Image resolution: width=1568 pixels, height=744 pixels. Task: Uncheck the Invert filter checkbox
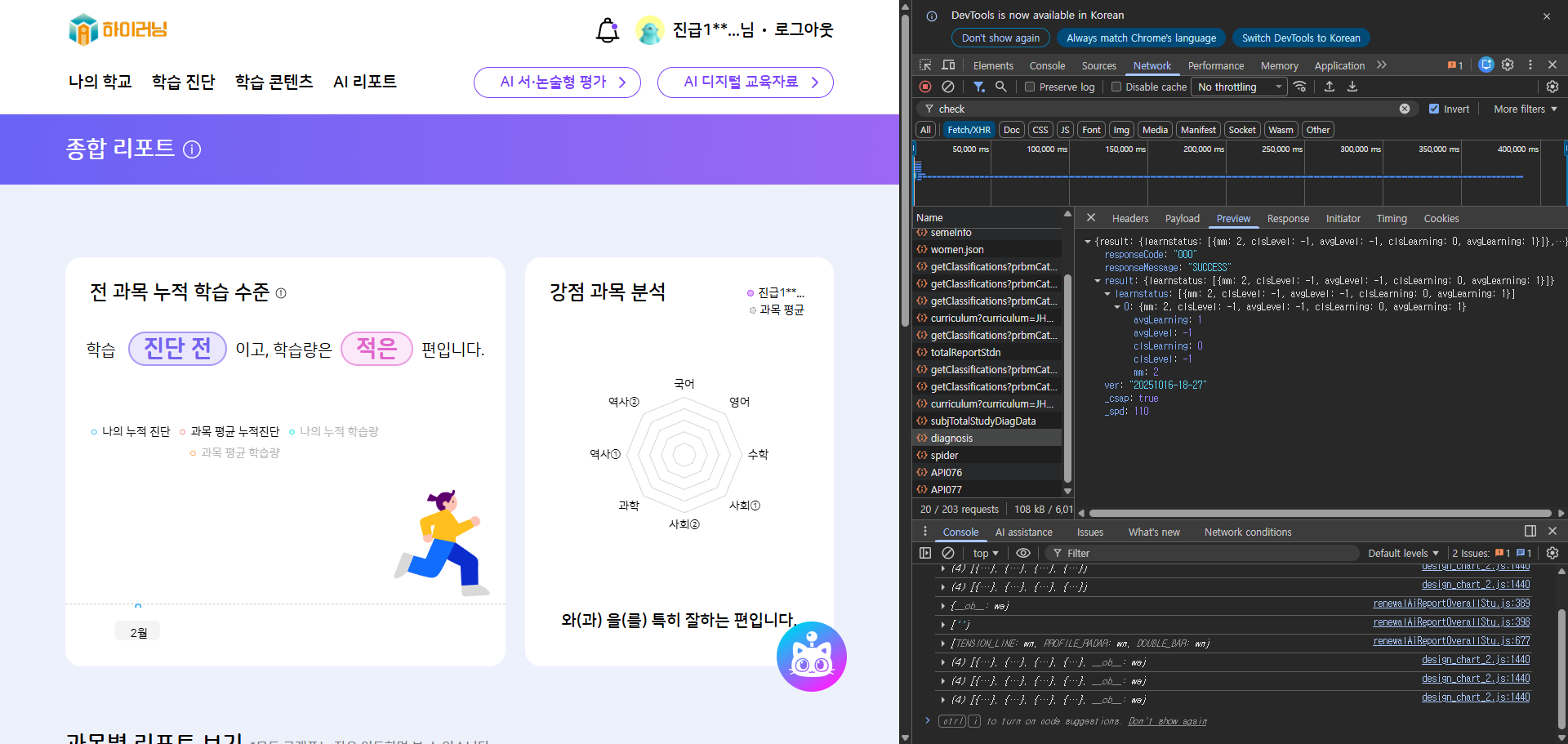point(1434,109)
